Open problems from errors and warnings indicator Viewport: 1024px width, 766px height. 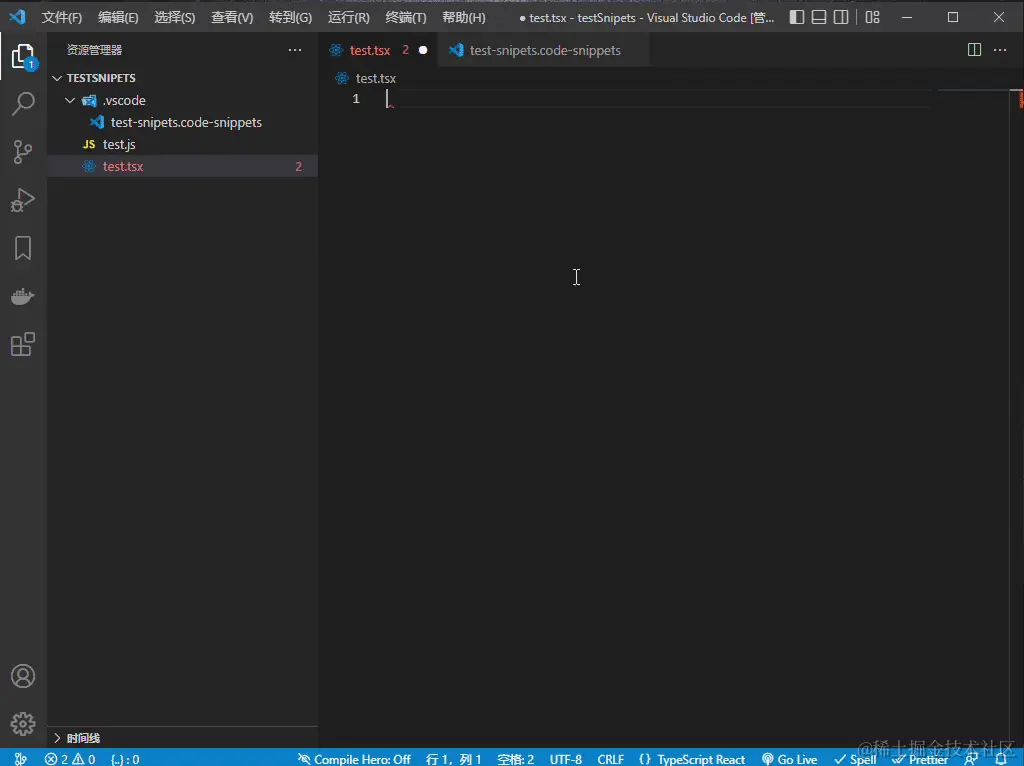pyautogui.click(x=70, y=759)
